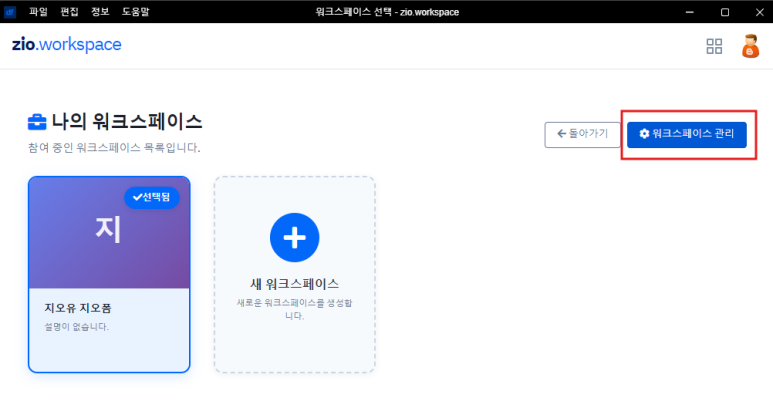Open the 도움말 menu
This screenshot has width=773, height=408.
click(137, 12)
